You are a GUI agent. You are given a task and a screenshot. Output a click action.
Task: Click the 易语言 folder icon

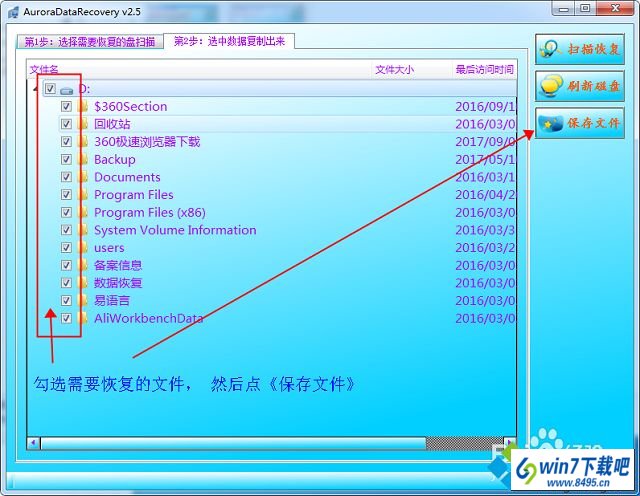[x=83, y=300]
